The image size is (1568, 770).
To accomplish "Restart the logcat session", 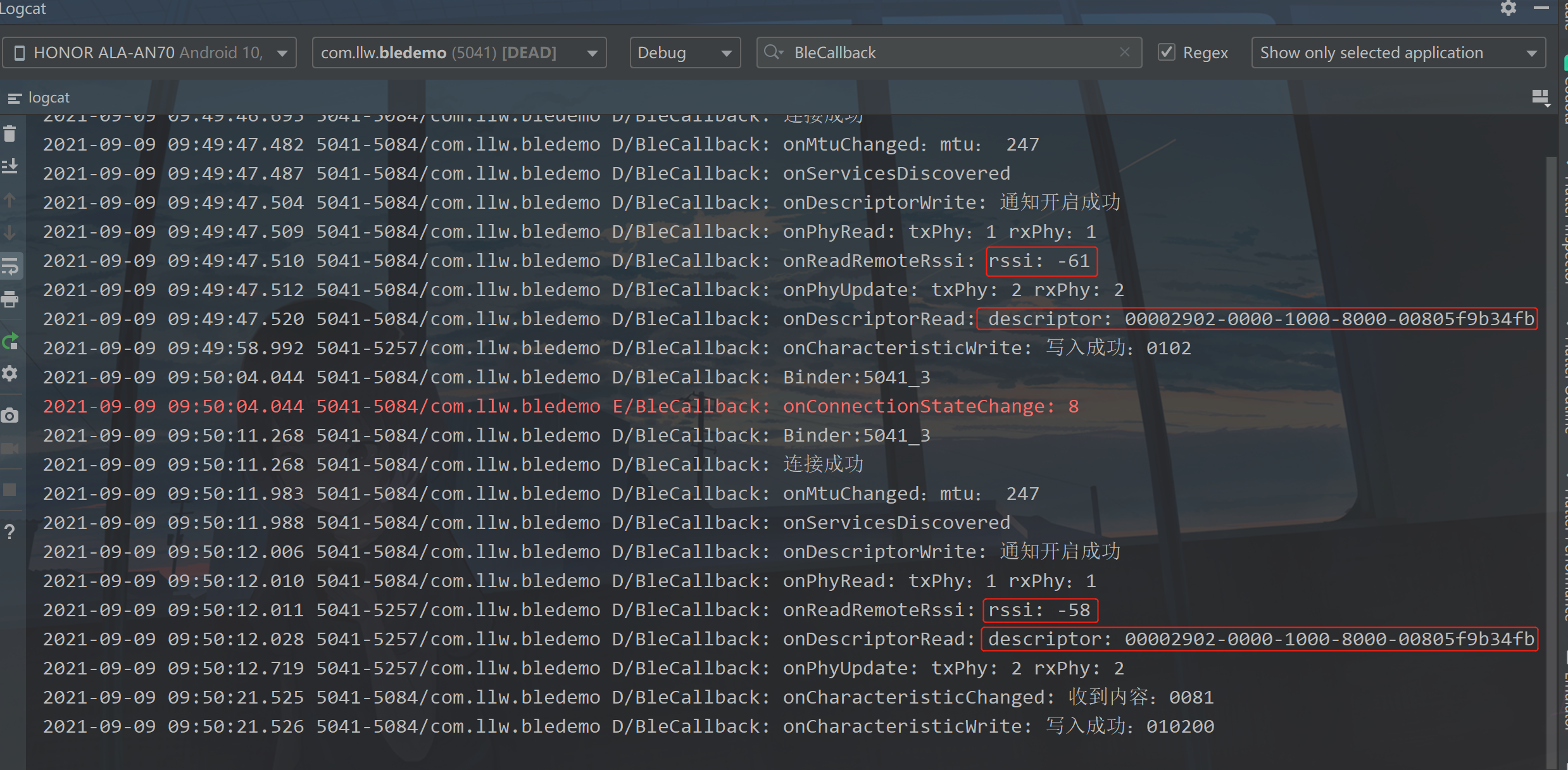I will 9,342.
